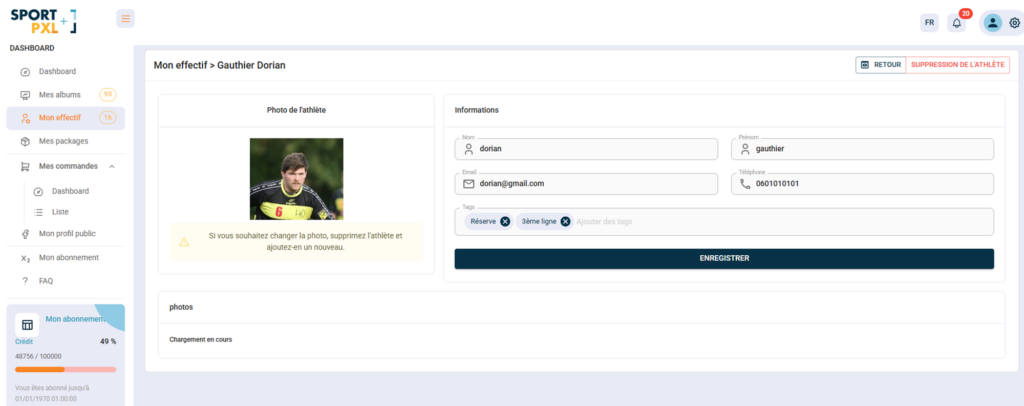
Task: Collapse the Mes commandes section
Action: pyautogui.click(x=111, y=166)
